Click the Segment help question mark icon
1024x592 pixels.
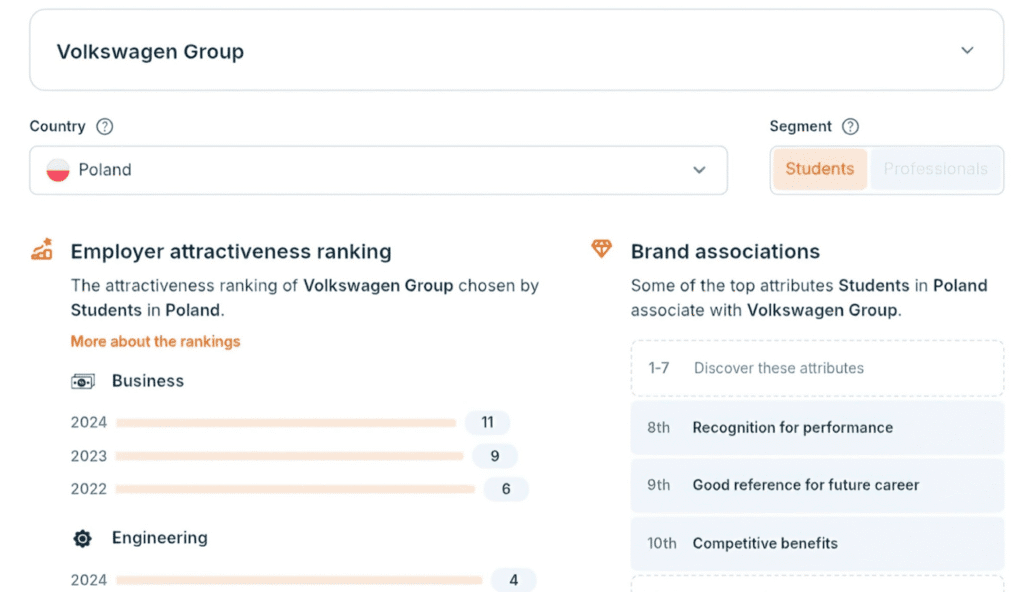point(850,127)
